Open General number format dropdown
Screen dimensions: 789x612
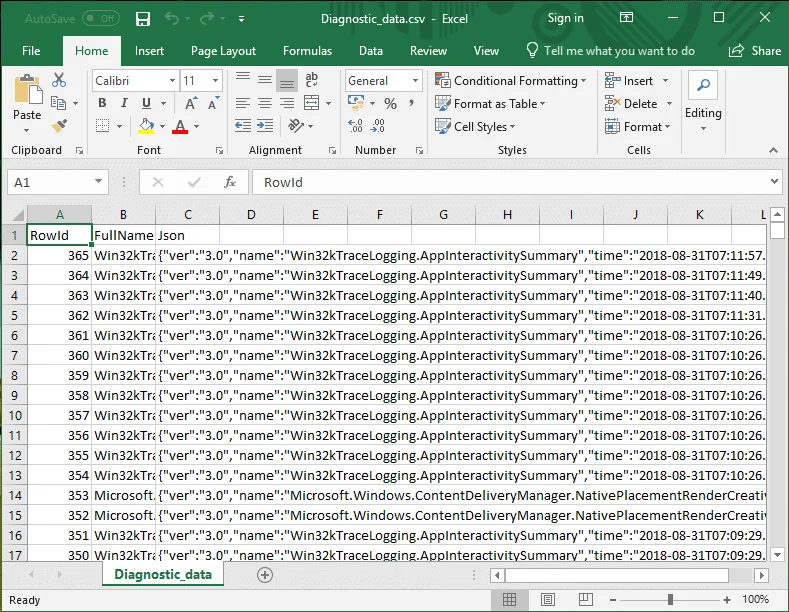tap(415, 81)
